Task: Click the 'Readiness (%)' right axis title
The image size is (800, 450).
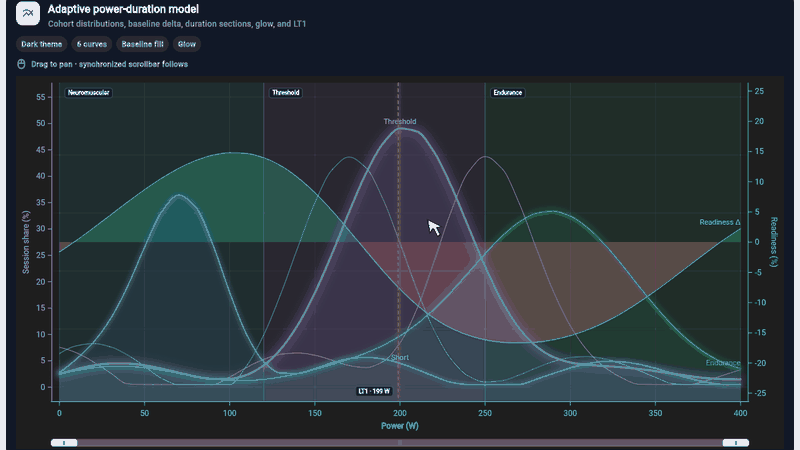Action: tap(774, 242)
